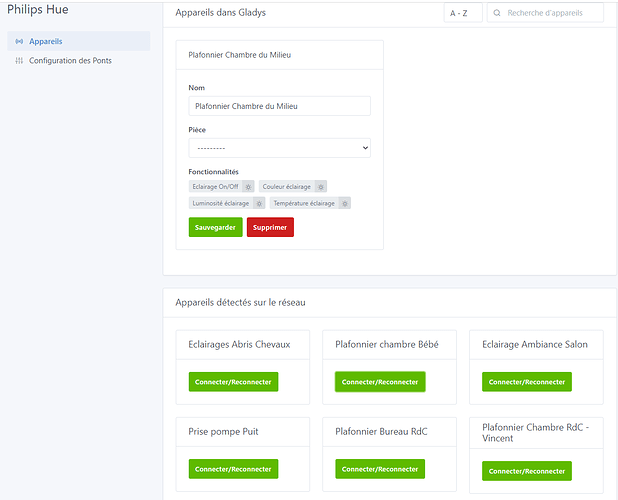Click the light icon on Eclairage On/Off tag
Image resolution: width=618 pixels, height=500 pixels.
(x=248, y=186)
